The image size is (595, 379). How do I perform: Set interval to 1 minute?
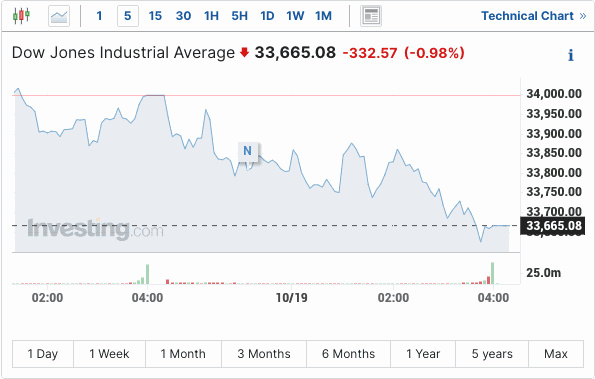point(99,16)
